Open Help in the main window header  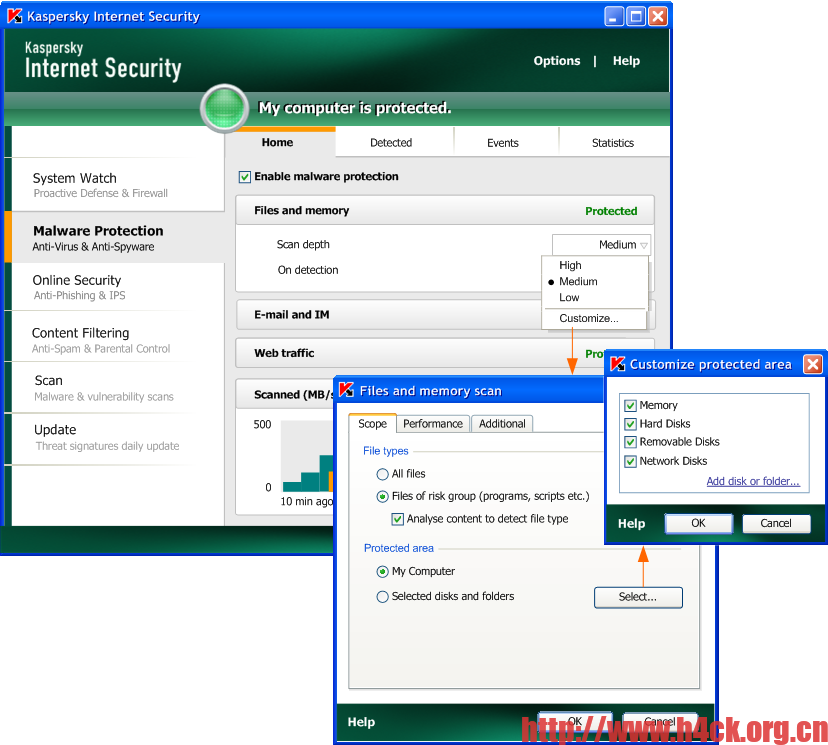point(626,61)
